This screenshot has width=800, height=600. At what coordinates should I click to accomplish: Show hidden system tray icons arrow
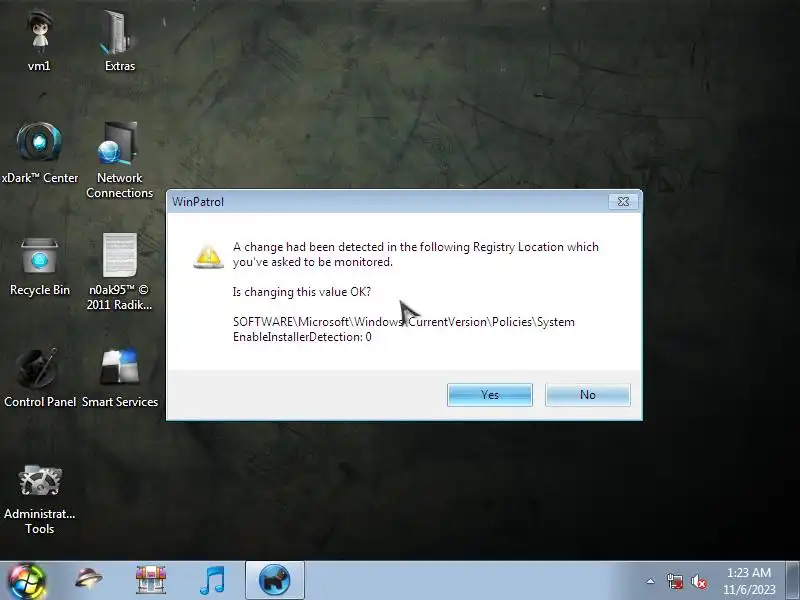651,581
